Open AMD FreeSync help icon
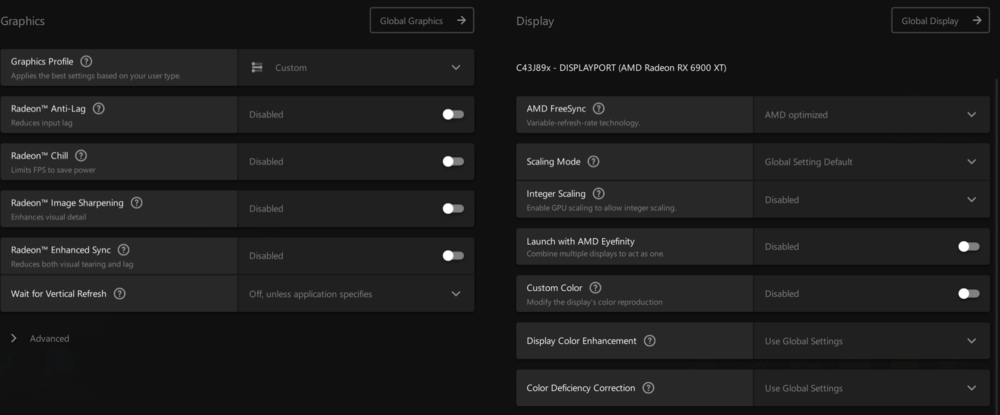 [598, 108]
